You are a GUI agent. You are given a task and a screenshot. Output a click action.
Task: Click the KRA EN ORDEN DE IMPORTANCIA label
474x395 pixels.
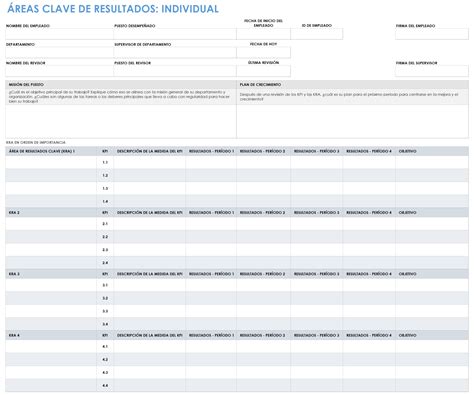click(x=36, y=142)
